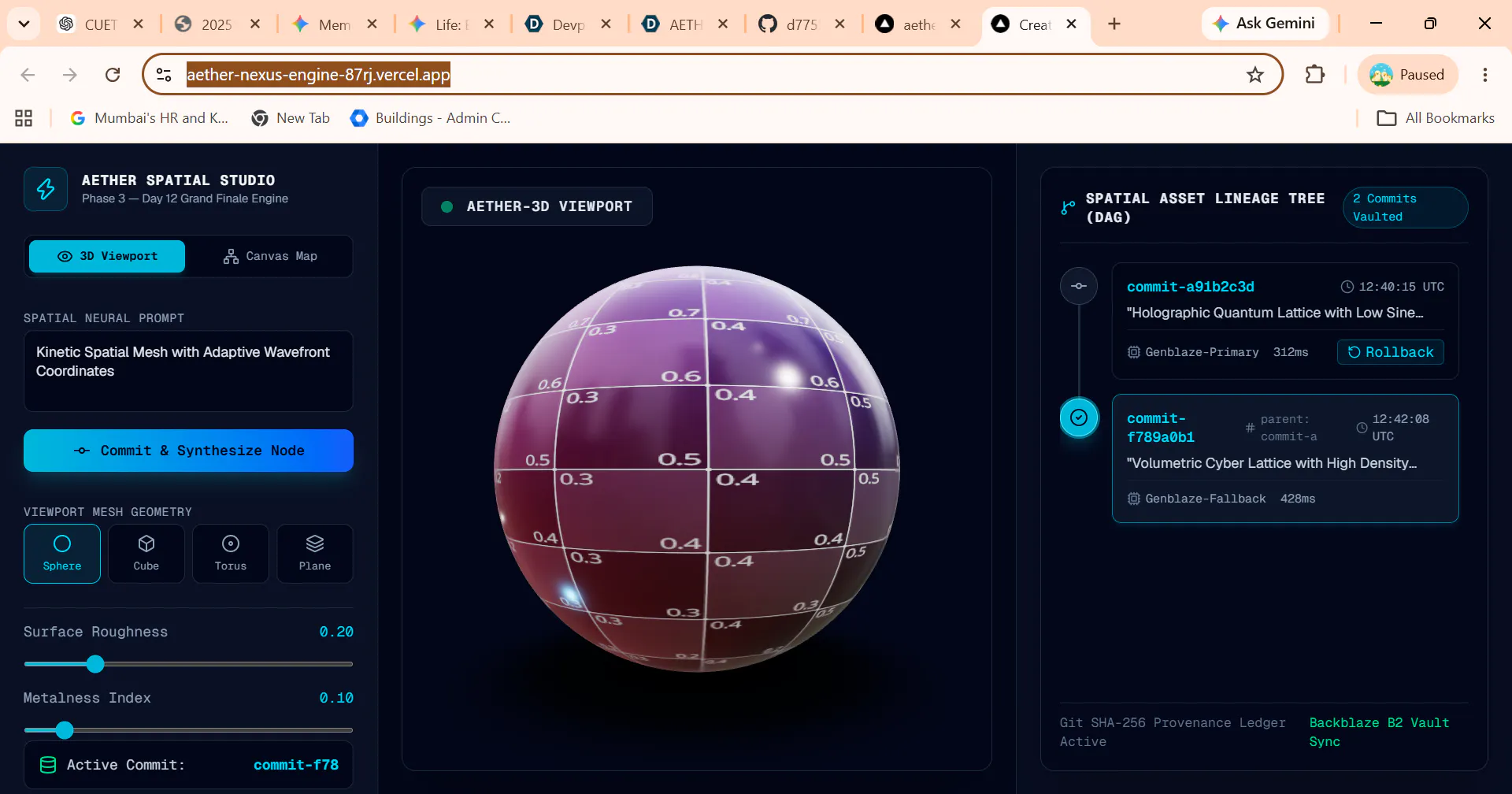Click the database icon beside Active Commit
Image resolution: width=1512 pixels, height=794 pixels.
48,765
